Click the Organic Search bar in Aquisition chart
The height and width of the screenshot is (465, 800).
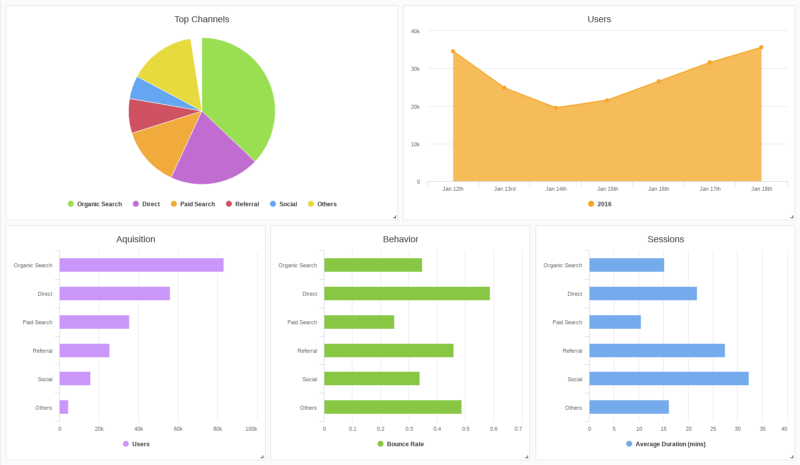(141, 265)
